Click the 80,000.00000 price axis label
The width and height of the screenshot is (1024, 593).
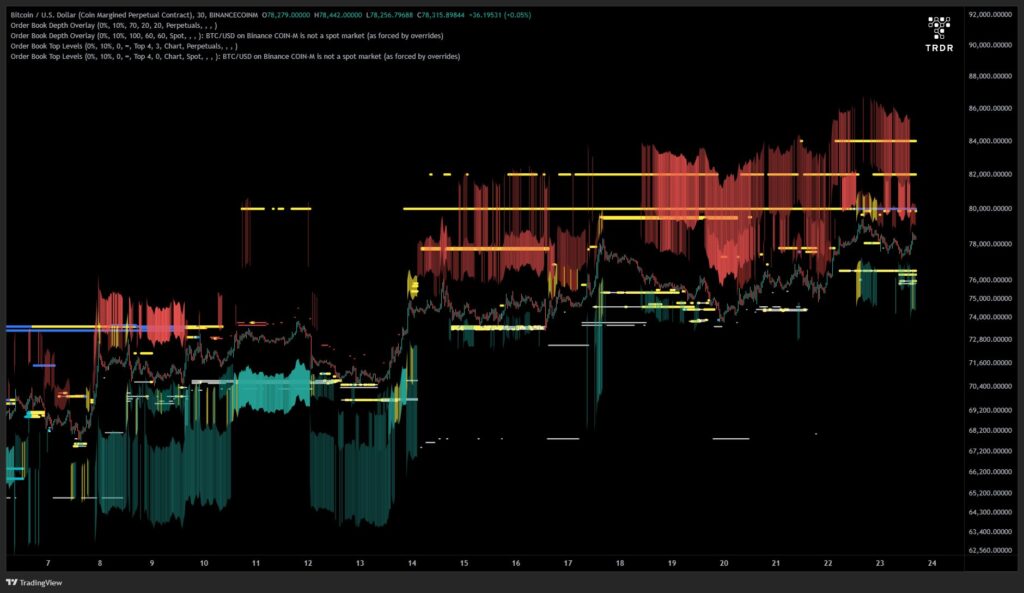pos(991,209)
